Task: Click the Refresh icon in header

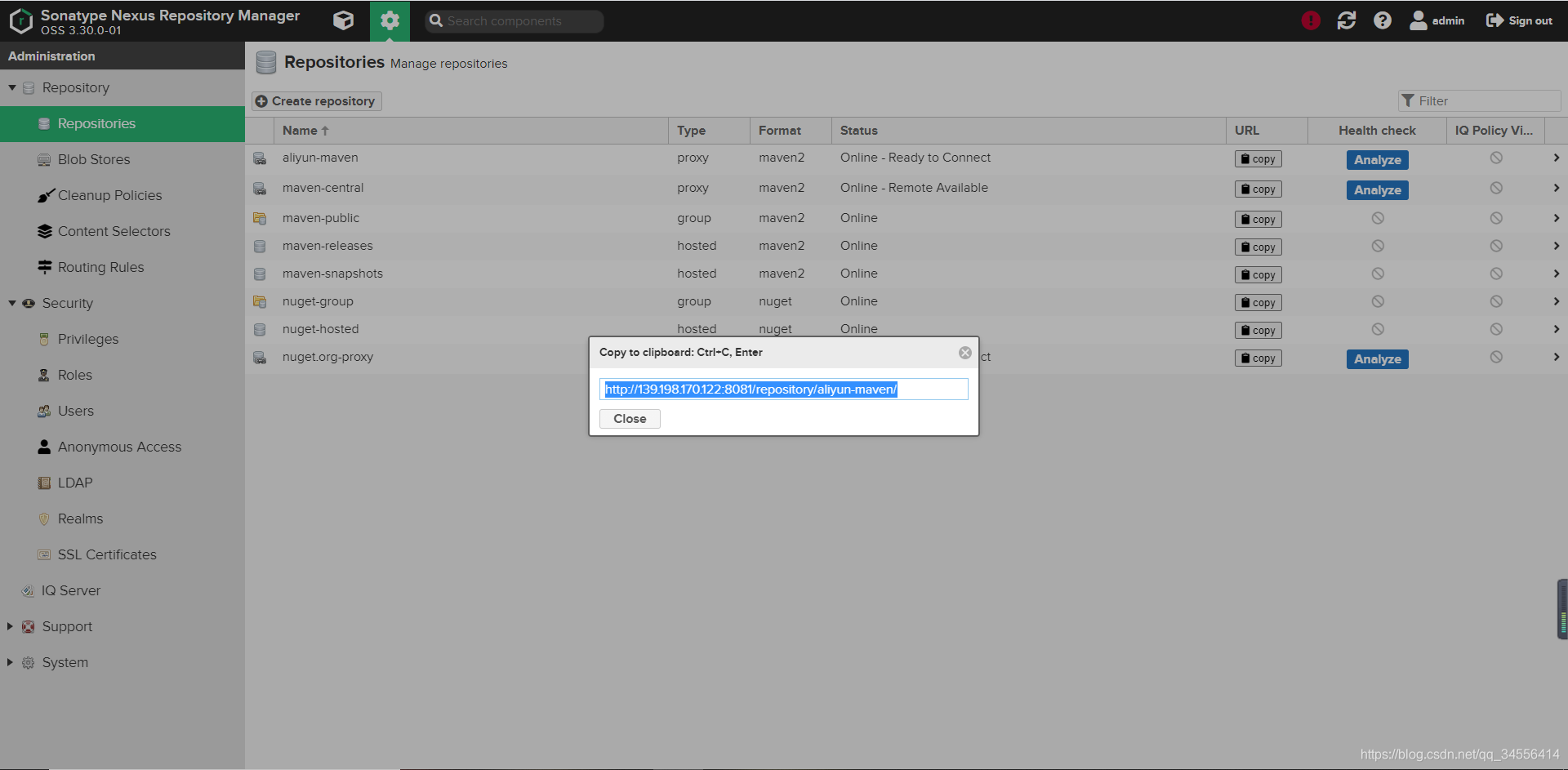Action: pos(1347,20)
